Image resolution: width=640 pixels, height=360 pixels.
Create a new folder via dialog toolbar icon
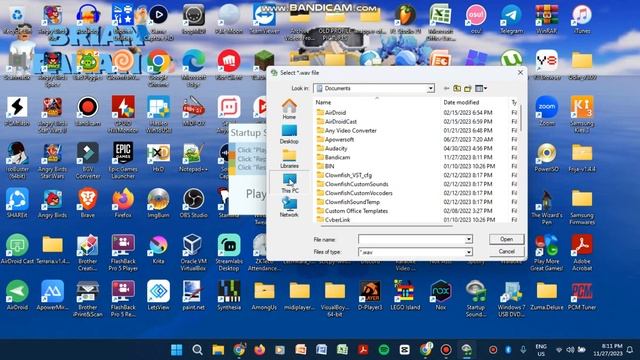468,88
